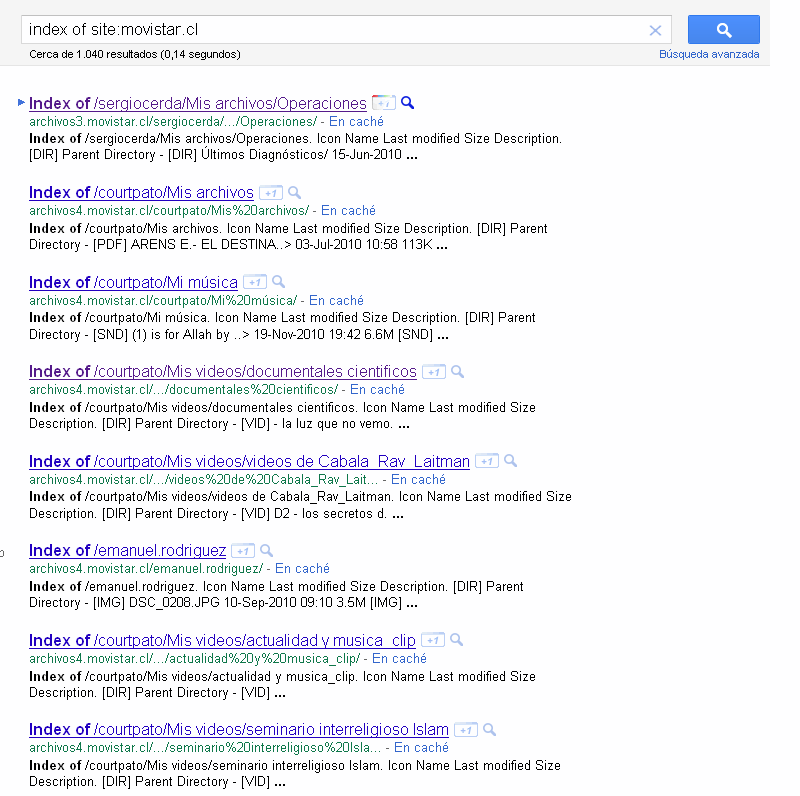Open En caché for documentales%20cientificos result
The width and height of the screenshot is (800, 796).
click(377, 390)
